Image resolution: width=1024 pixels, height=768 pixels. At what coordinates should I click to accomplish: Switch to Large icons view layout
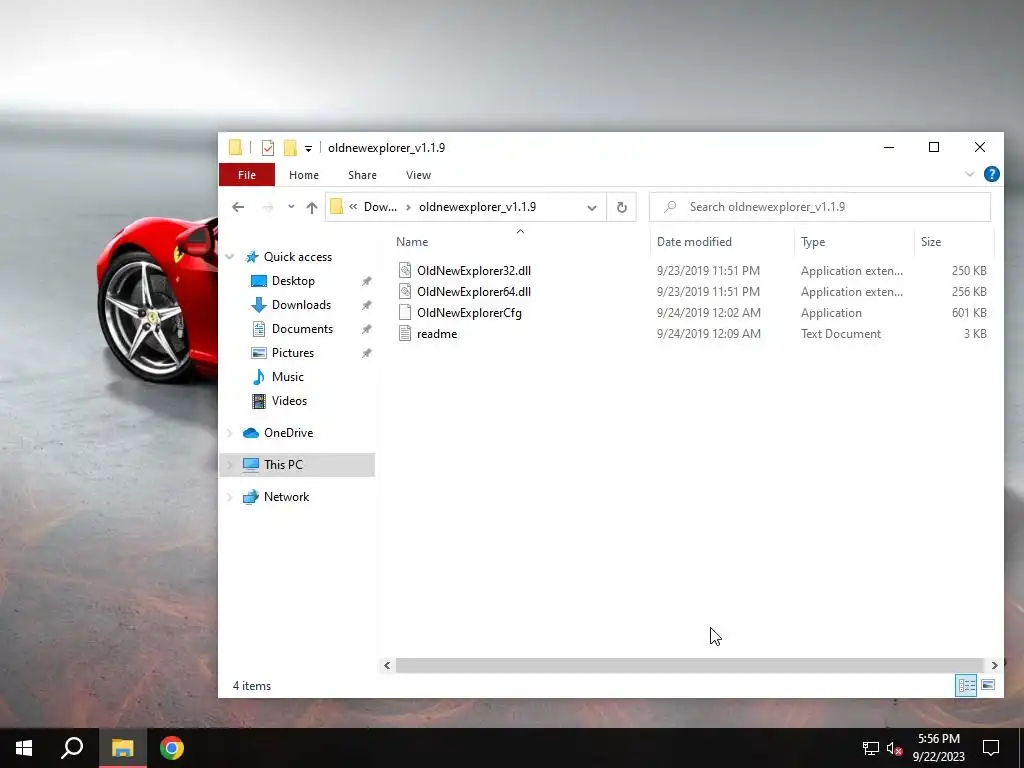pos(988,685)
